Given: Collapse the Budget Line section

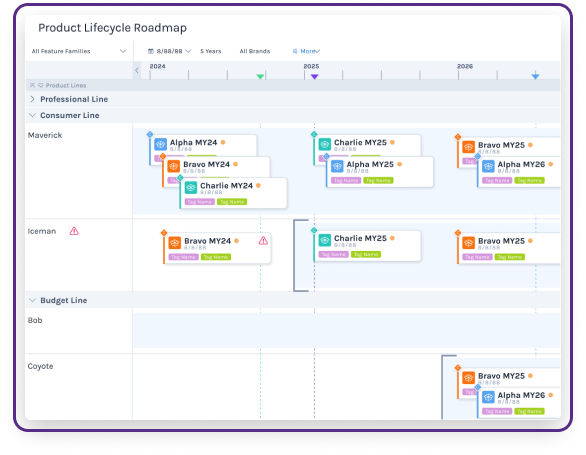Looking at the screenshot, I should click(33, 300).
